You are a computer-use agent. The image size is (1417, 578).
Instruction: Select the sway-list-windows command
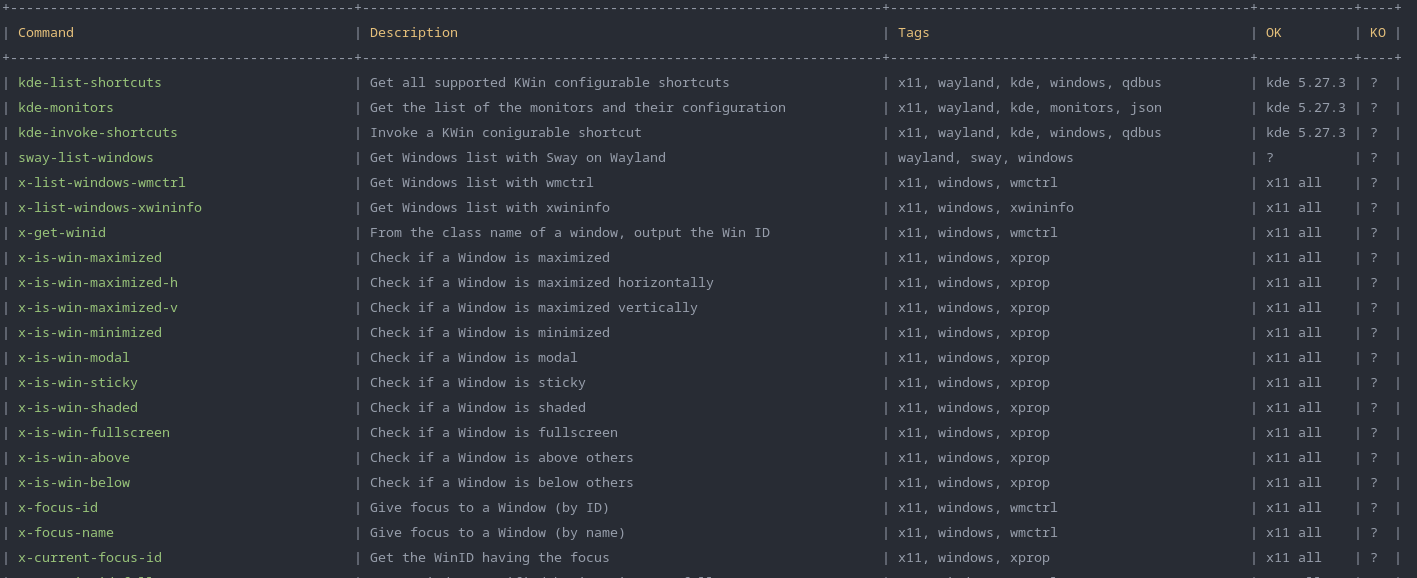coord(86,158)
